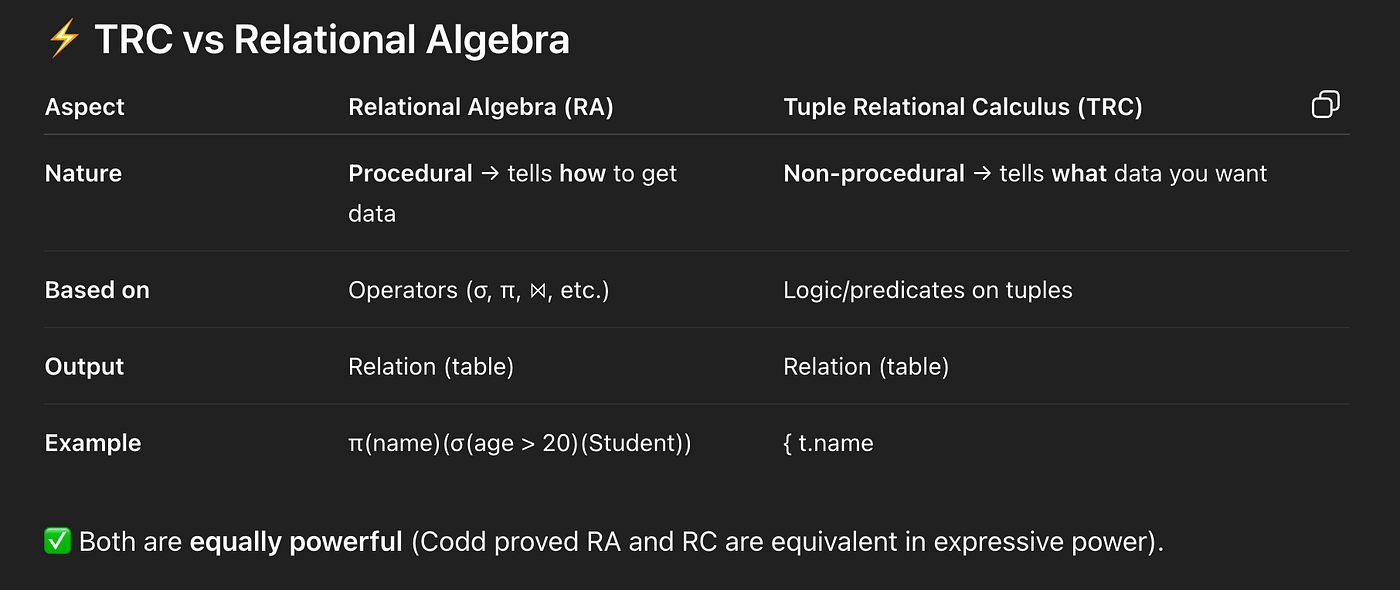Click the 'Tuple Relational Calculus (TRC)' column header

963,107
